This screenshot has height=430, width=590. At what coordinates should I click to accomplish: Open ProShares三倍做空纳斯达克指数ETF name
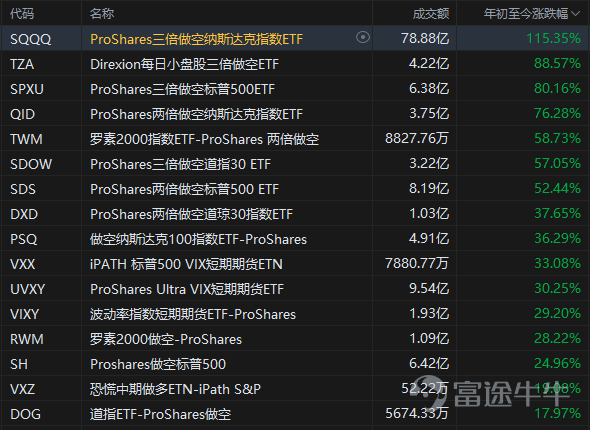click(196, 39)
